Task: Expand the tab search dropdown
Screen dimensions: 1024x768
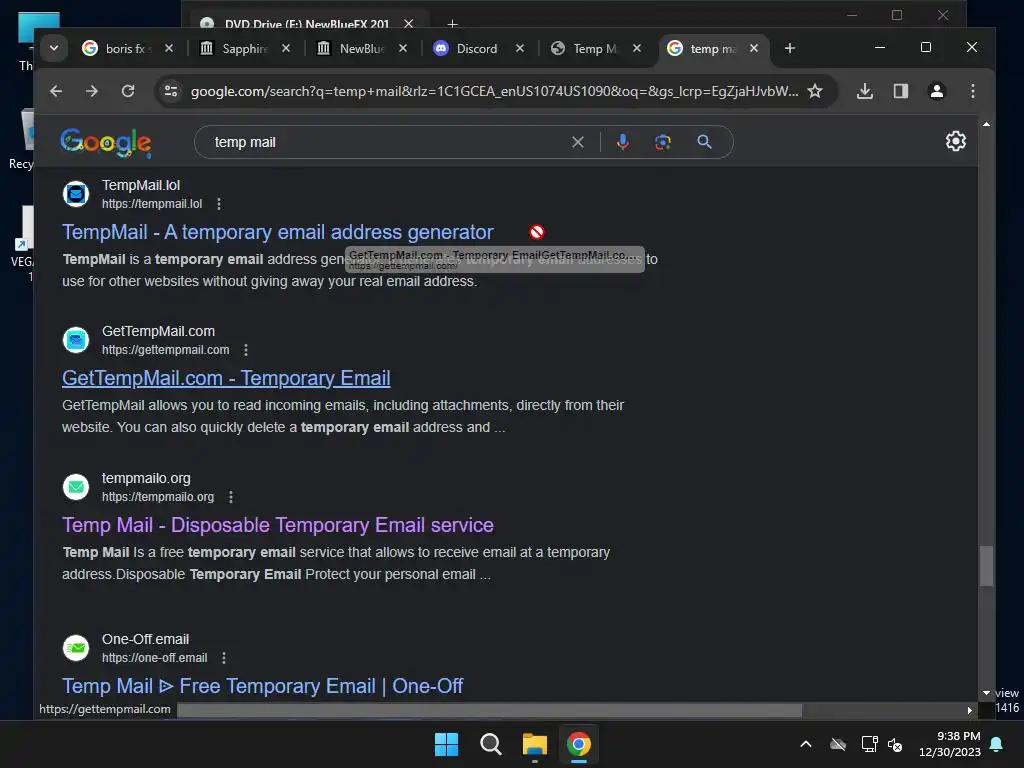Action: [54, 48]
